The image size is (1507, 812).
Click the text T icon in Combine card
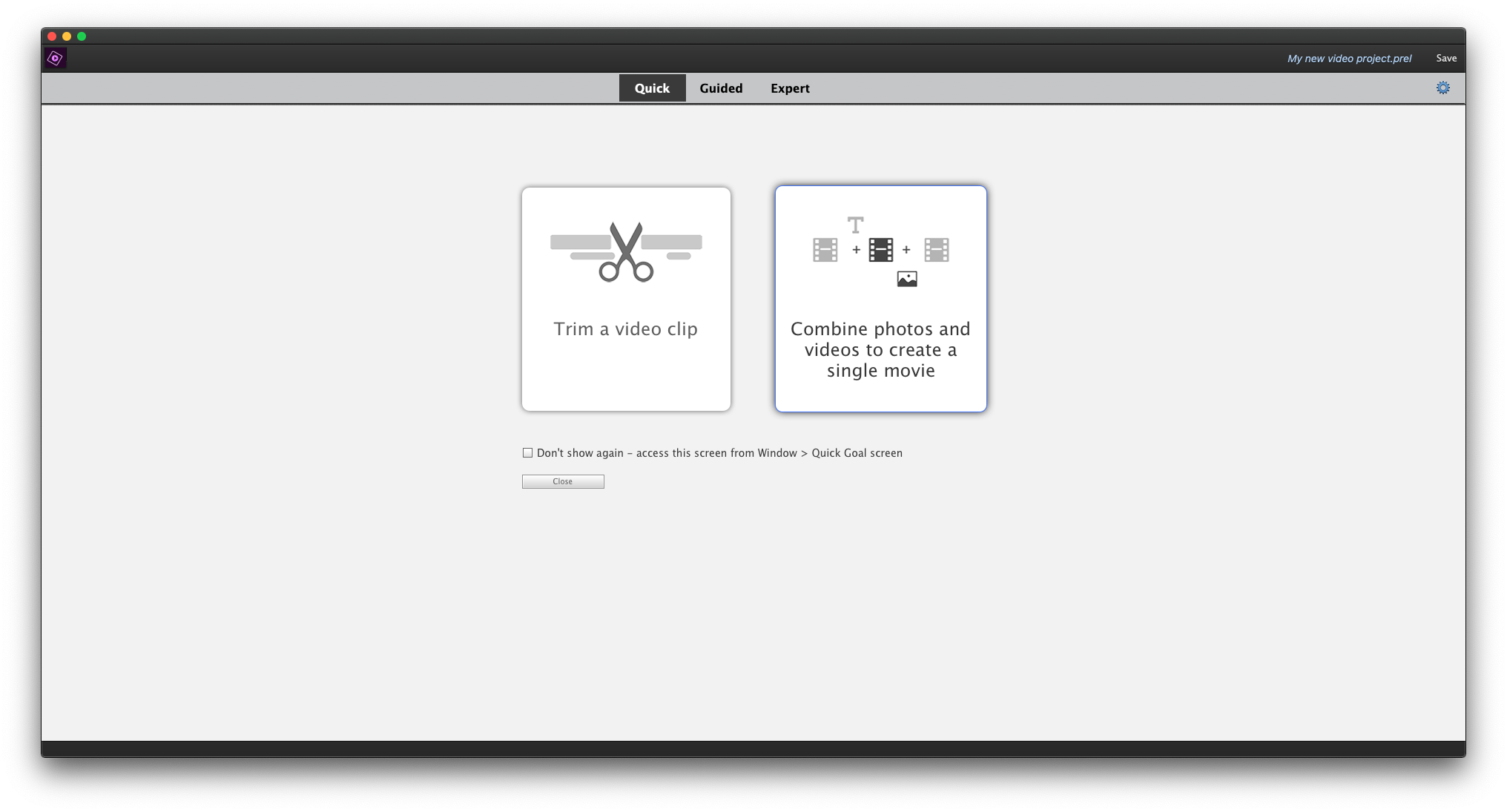point(855,225)
